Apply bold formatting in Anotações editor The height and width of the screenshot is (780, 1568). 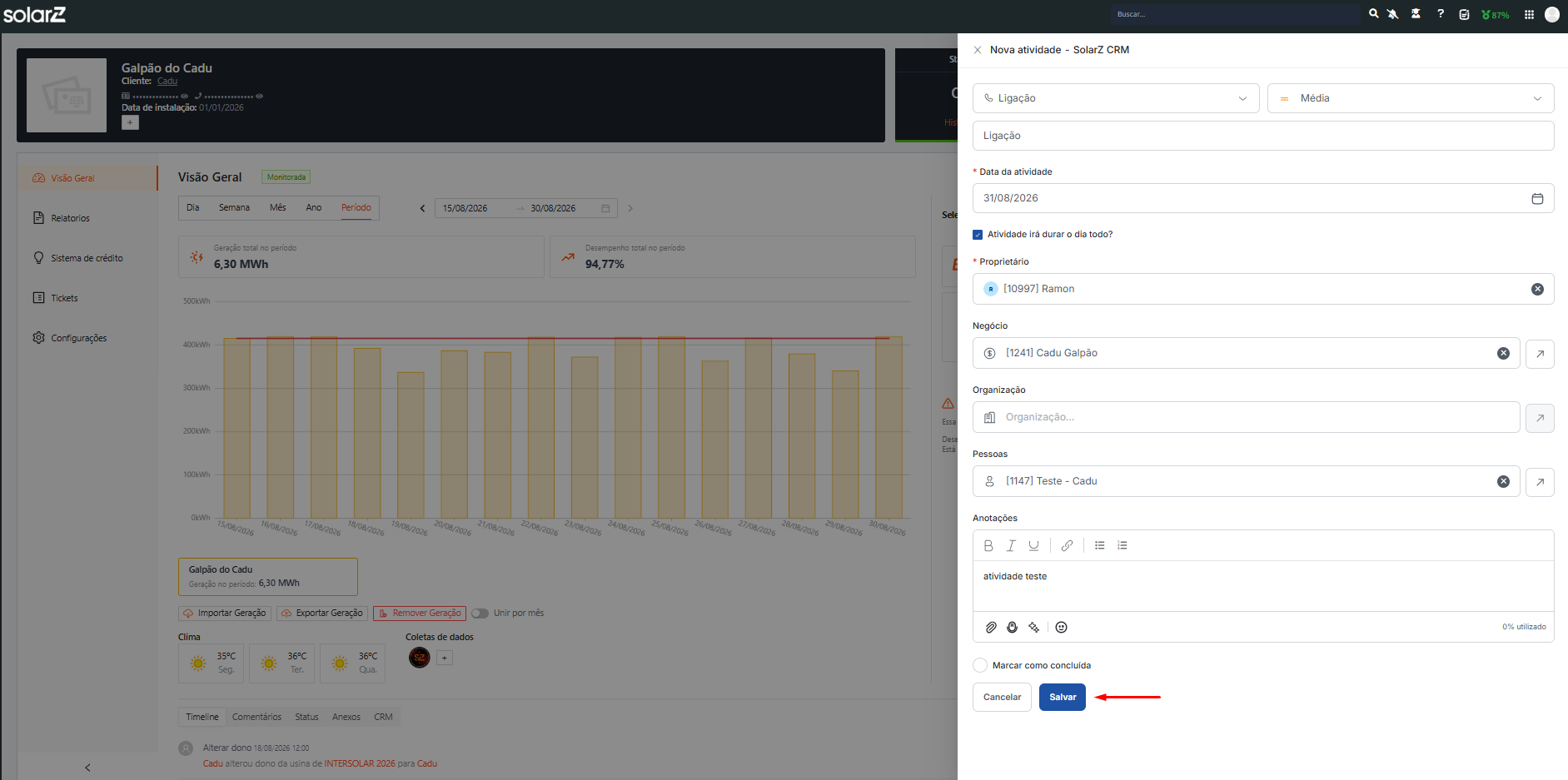(988, 545)
